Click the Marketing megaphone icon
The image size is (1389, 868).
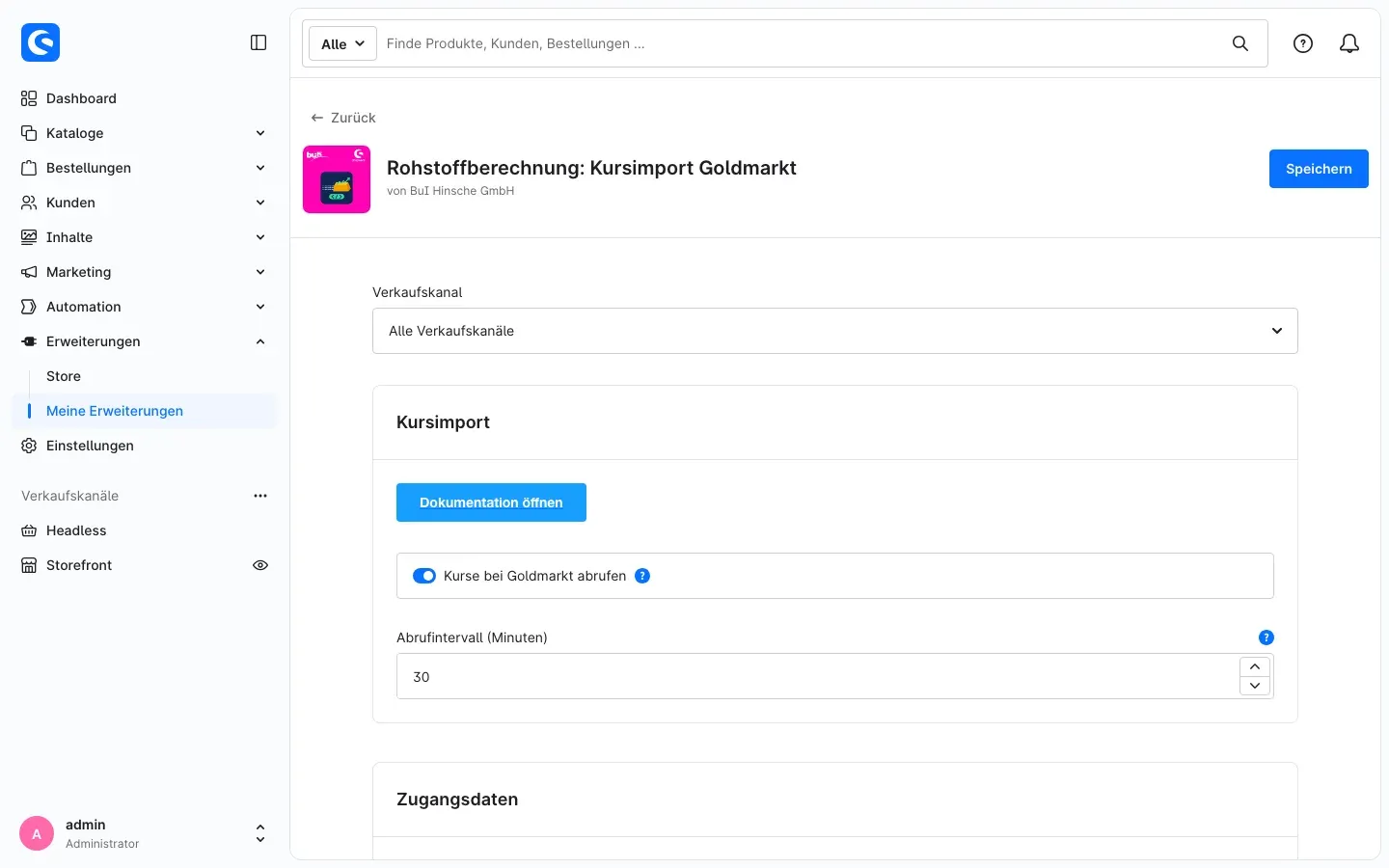29,272
